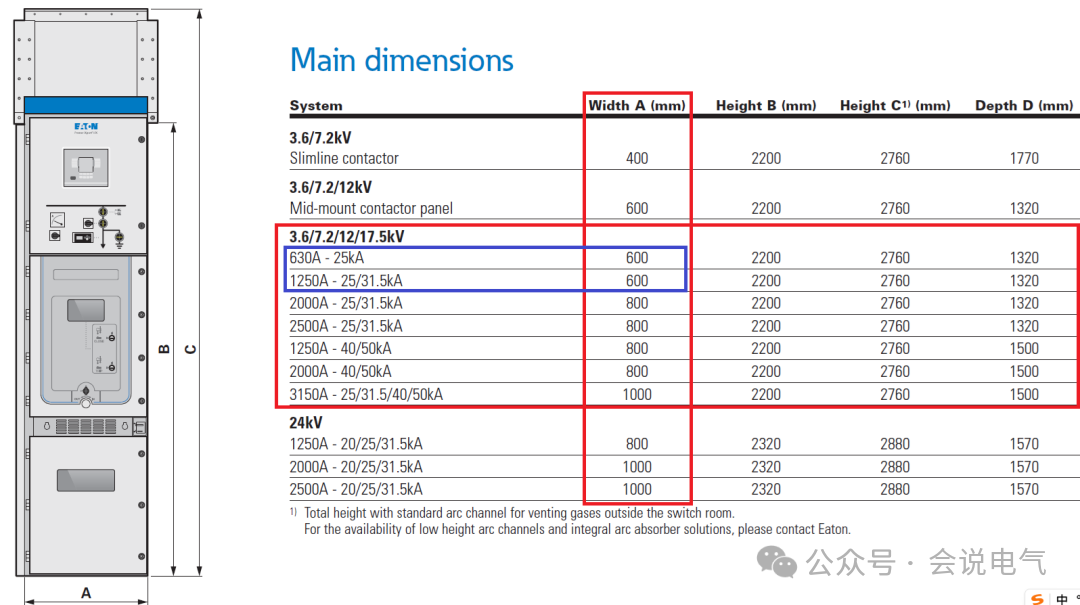Select the Width A (mm) column header
The height and width of the screenshot is (605, 1080).
click(x=636, y=105)
